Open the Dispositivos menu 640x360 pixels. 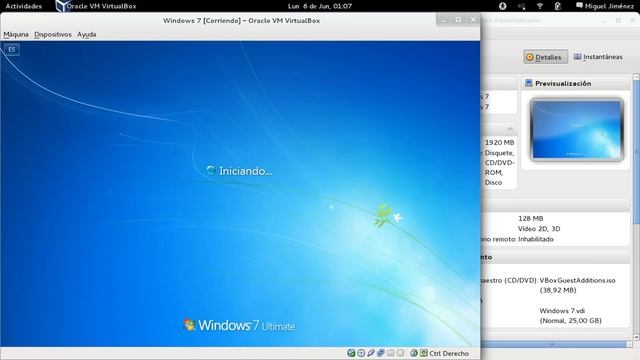pos(53,34)
